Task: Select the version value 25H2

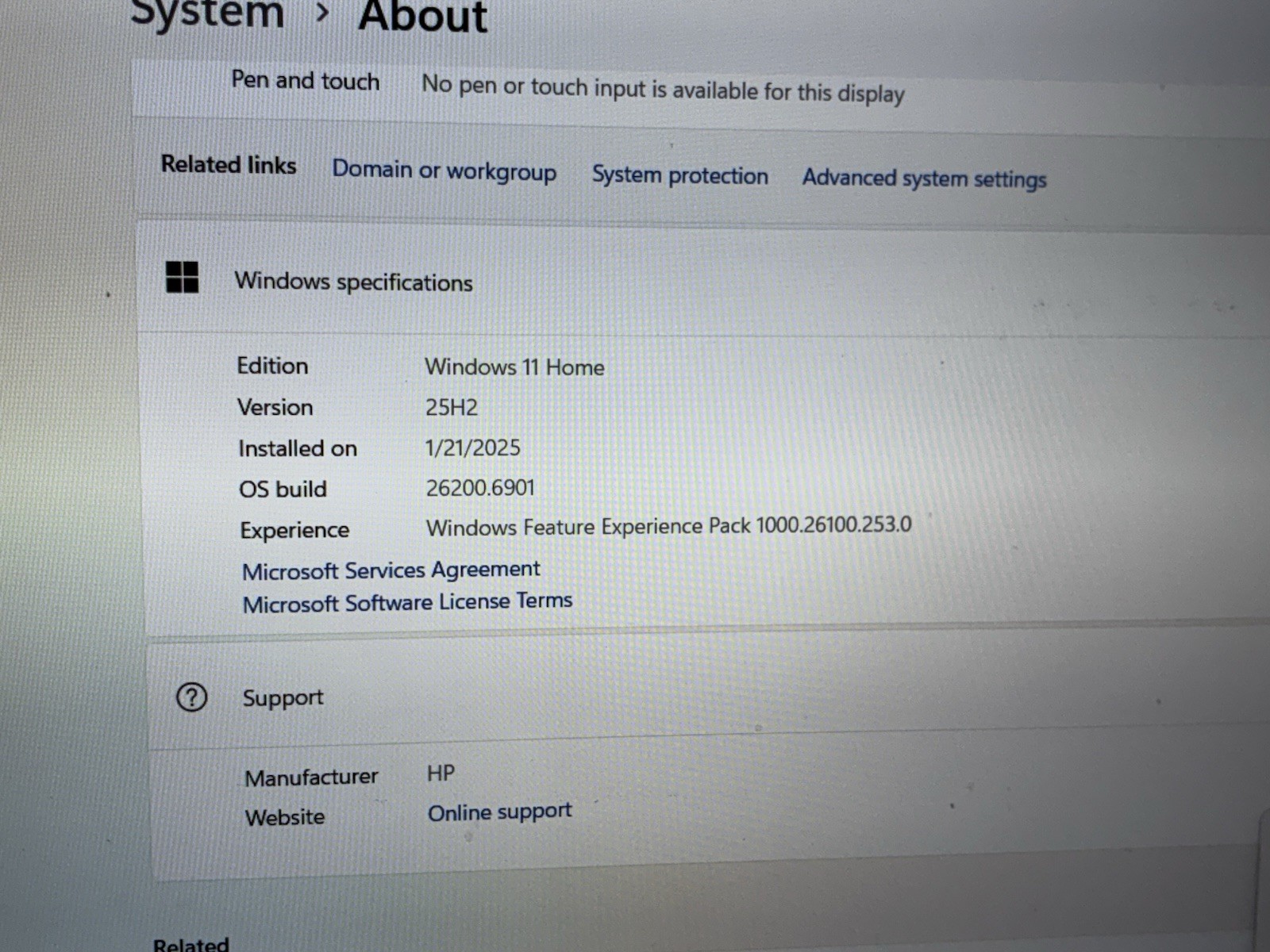Action: click(x=452, y=407)
